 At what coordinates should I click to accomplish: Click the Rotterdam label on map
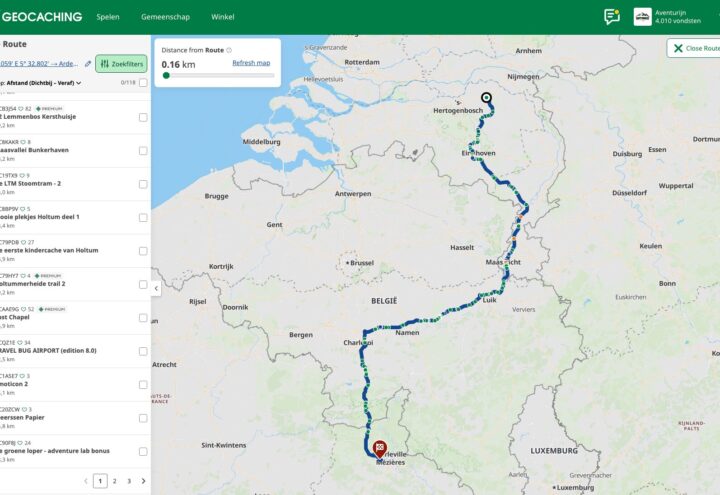tap(362, 62)
